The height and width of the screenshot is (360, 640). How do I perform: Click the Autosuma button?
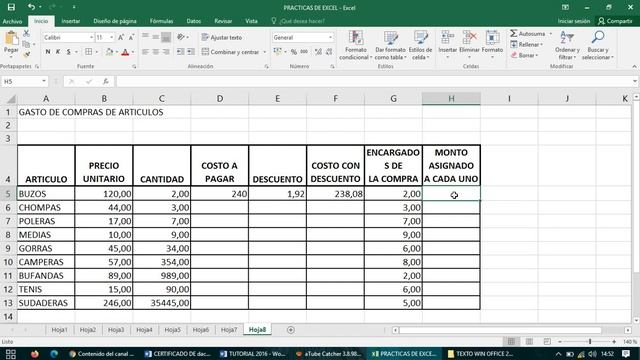pyautogui.click(x=528, y=33)
